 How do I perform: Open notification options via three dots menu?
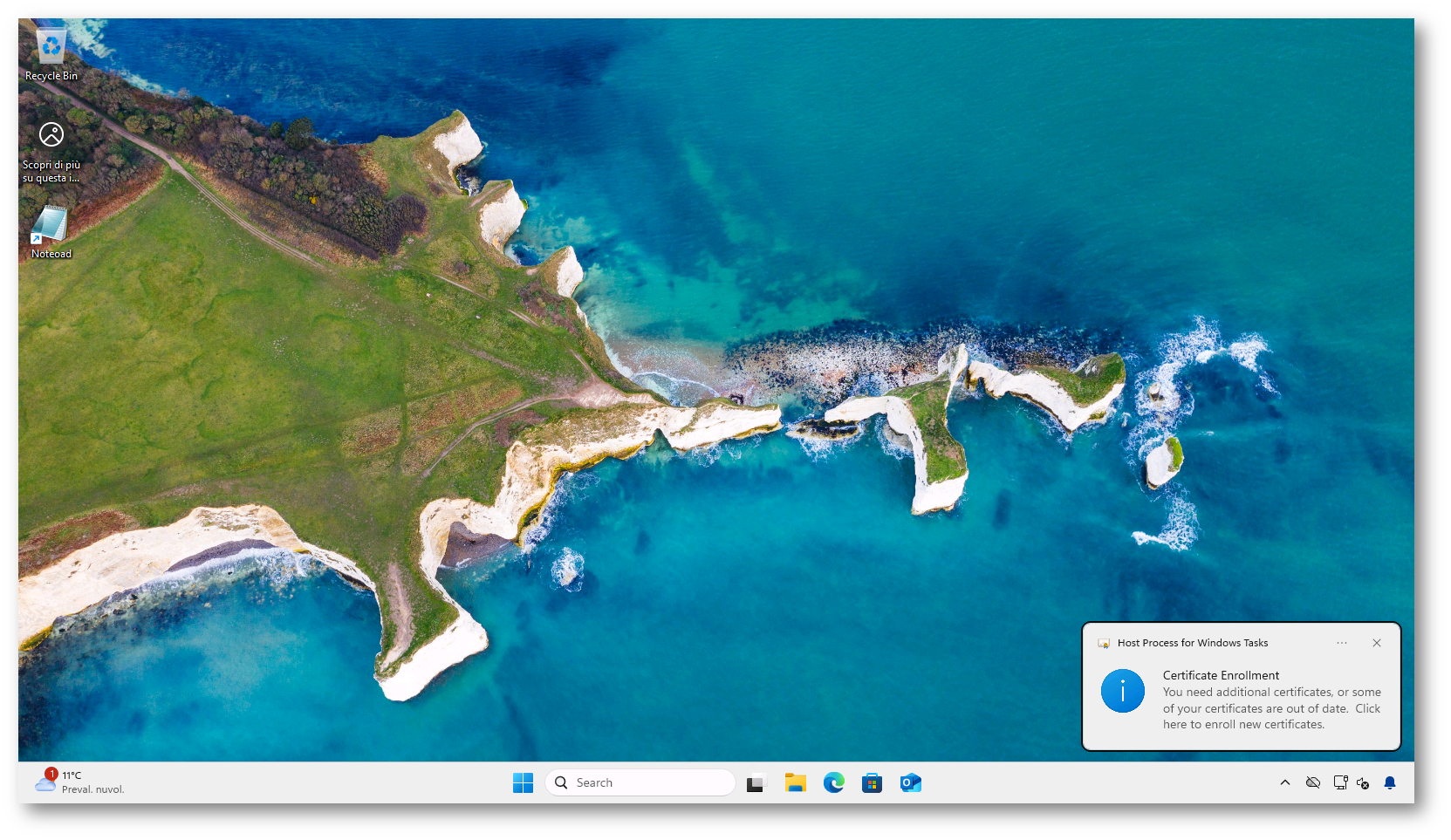(x=1342, y=643)
